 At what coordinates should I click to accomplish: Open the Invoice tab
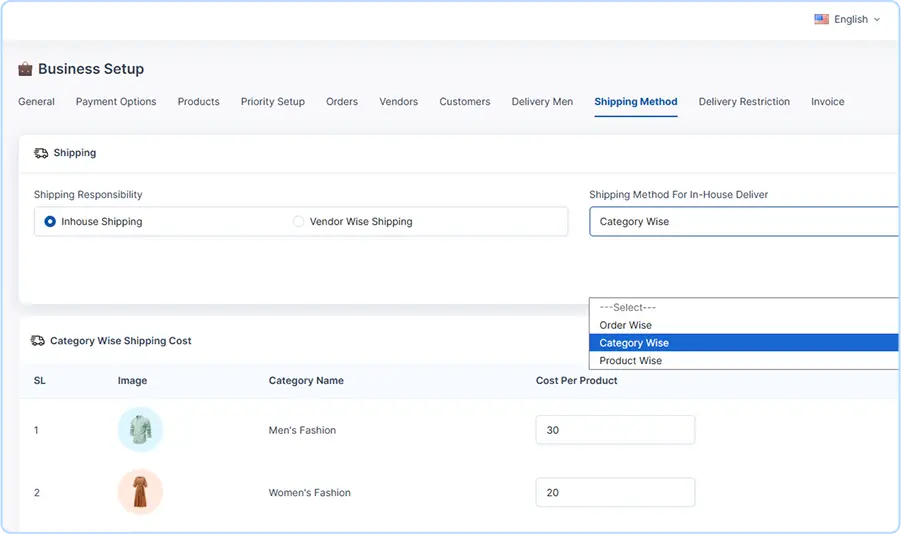click(827, 102)
